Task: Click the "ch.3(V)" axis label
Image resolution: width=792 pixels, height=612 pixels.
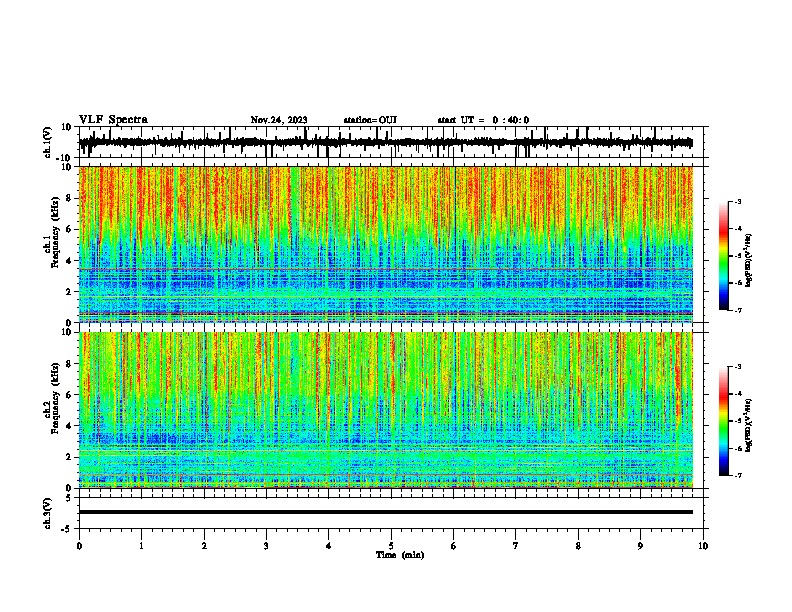Action: coord(48,513)
